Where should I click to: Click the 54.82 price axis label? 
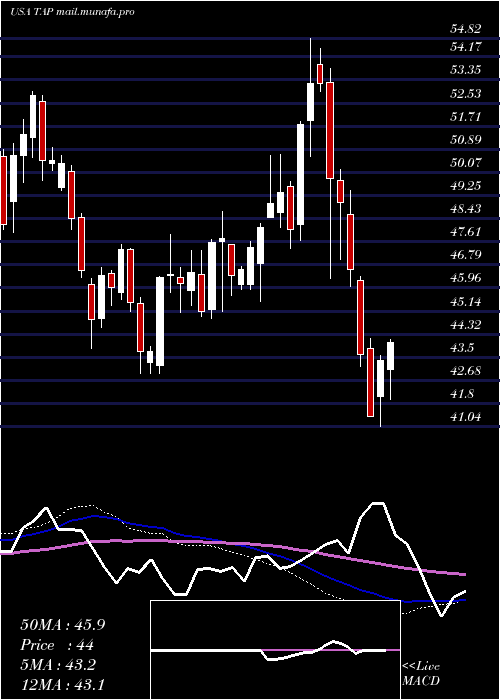coord(466,29)
